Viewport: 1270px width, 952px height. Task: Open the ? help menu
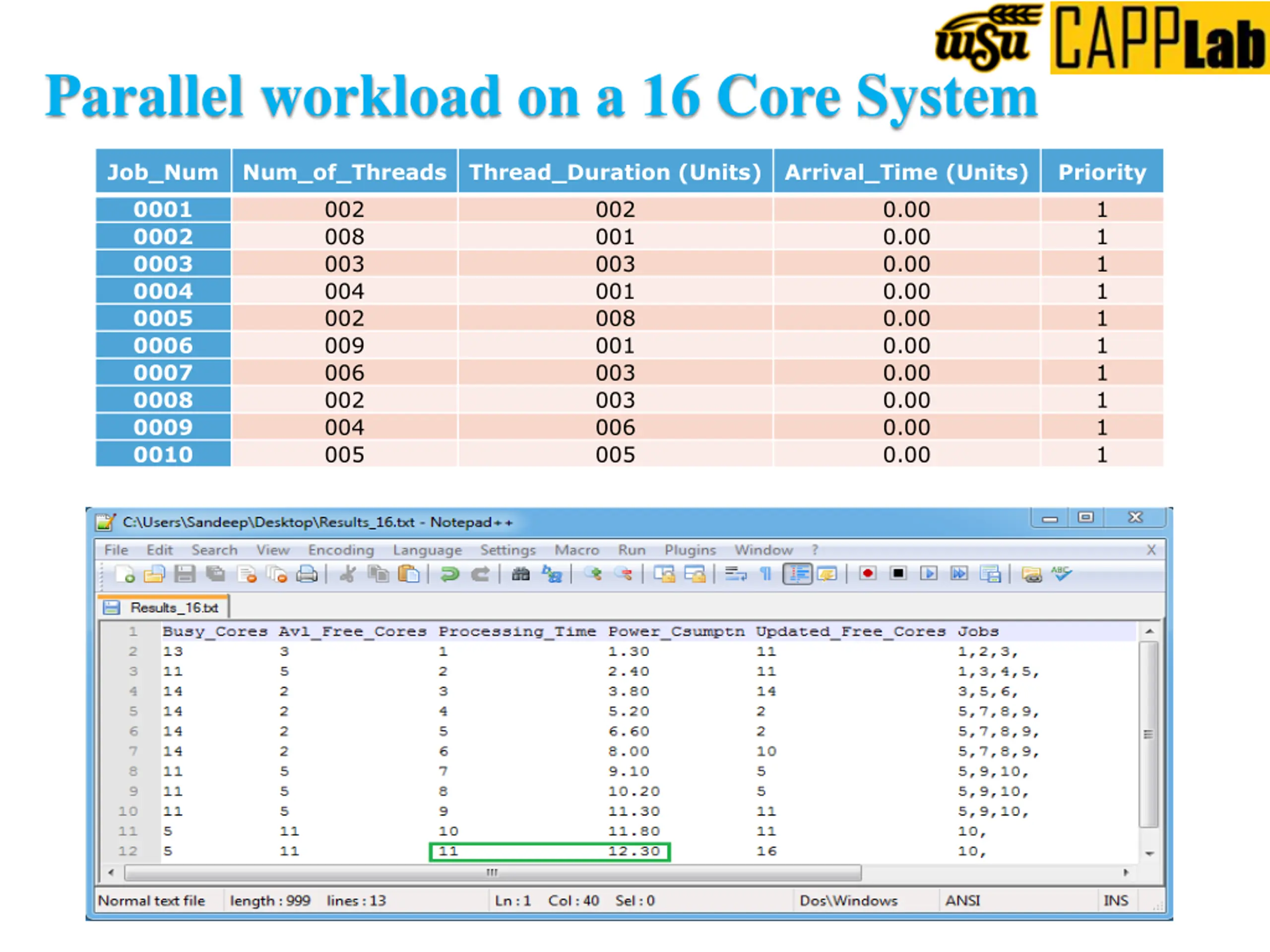click(x=815, y=550)
